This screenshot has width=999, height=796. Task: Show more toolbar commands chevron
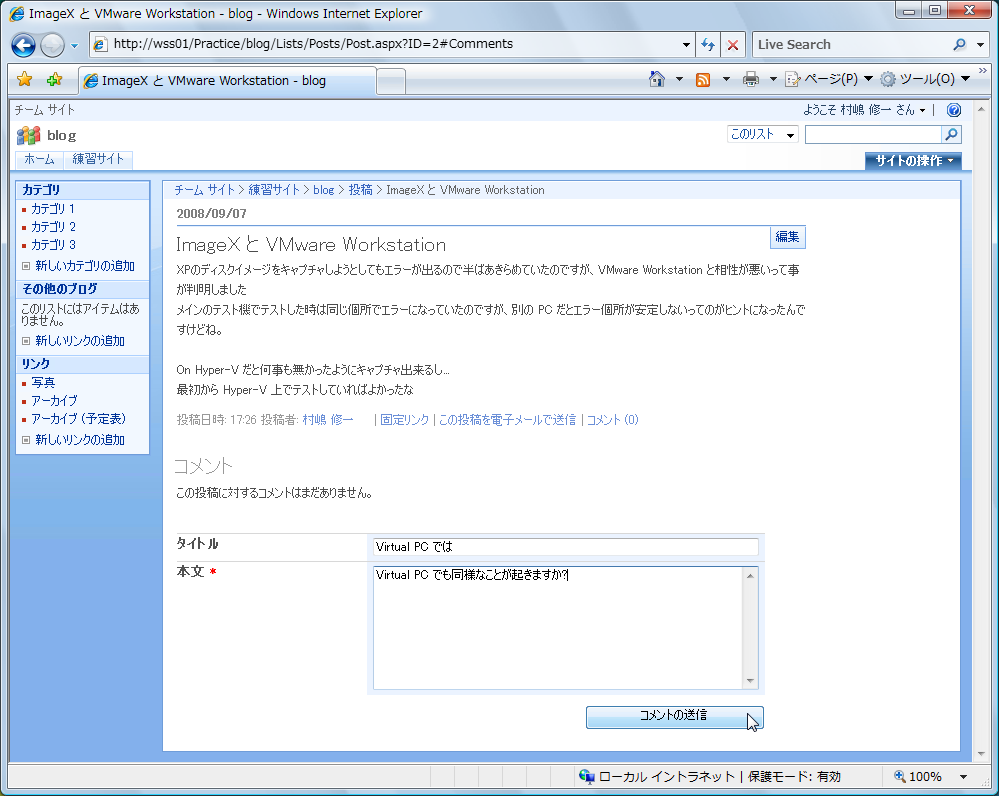[982, 70]
